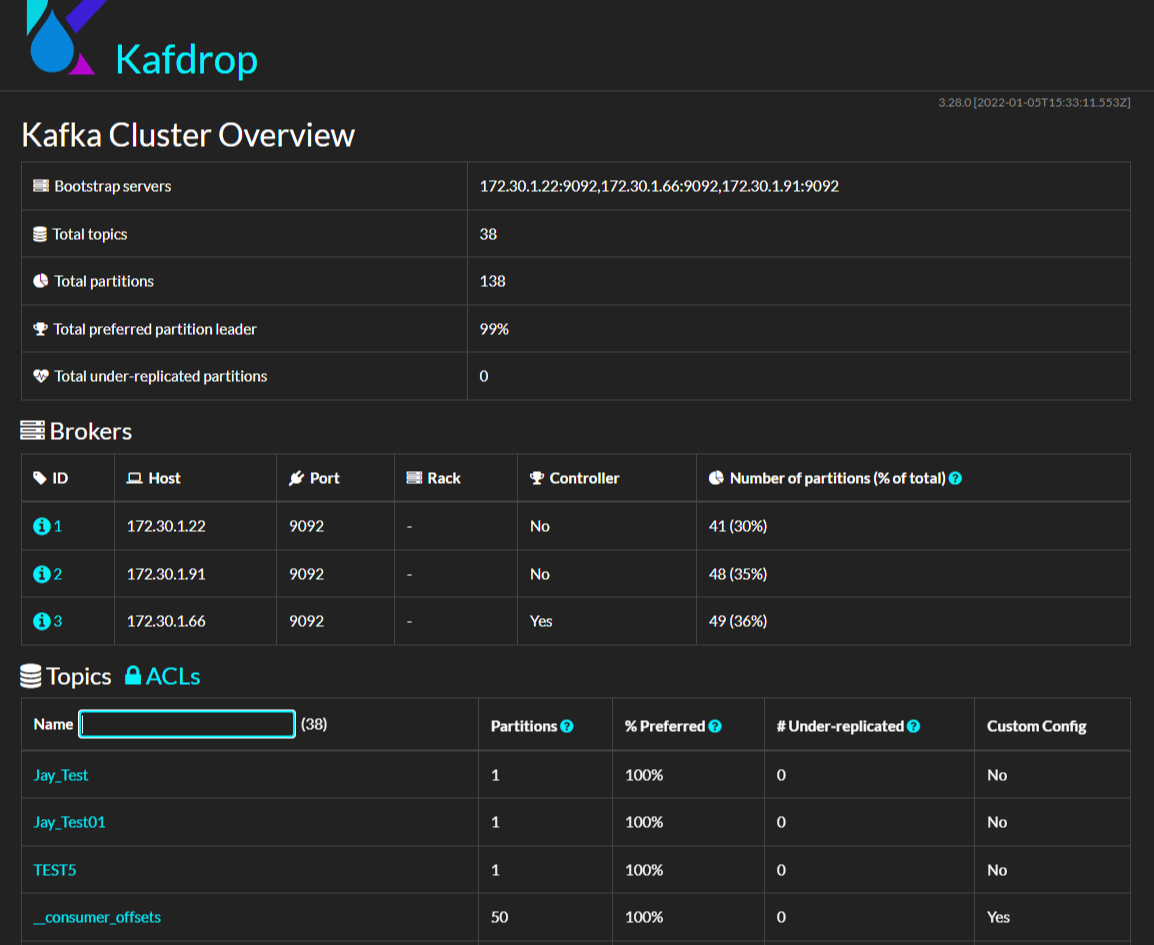This screenshot has height=945, width=1154.
Task: Click the Total partitions pie icon
Action: click(x=40, y=280)
